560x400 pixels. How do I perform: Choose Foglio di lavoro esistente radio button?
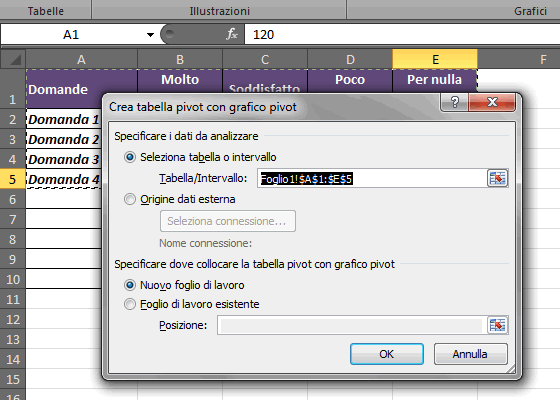(130, 304)
